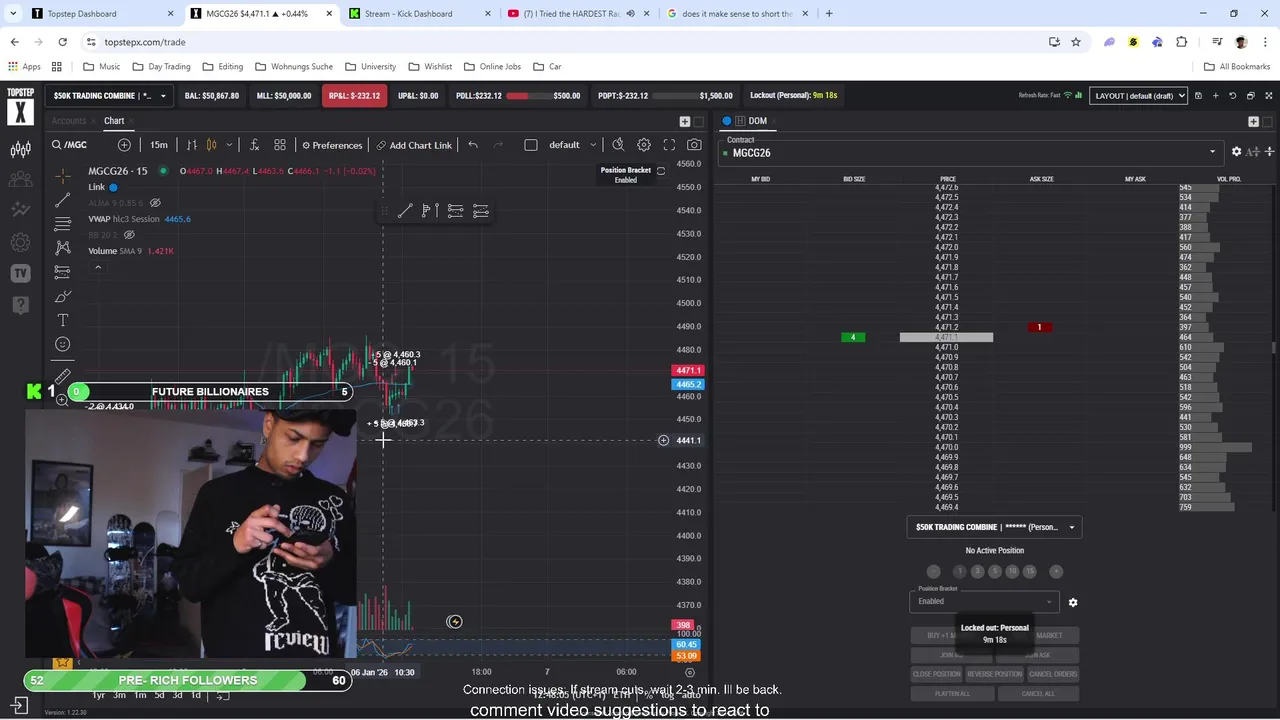This screenshot has width=1280, height=720.
Task: Click the DOM center price icon
Action: point(1269,152)
